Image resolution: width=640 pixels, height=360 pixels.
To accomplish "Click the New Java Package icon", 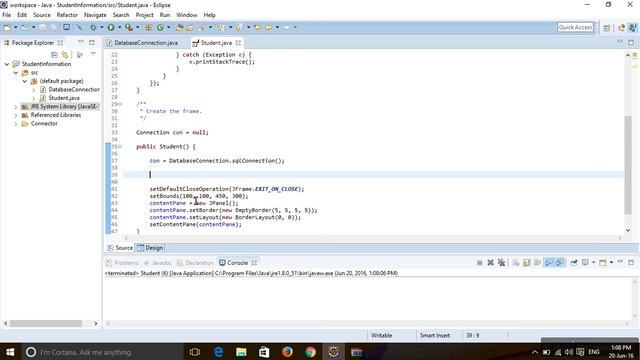I will [x=149, y=27].
